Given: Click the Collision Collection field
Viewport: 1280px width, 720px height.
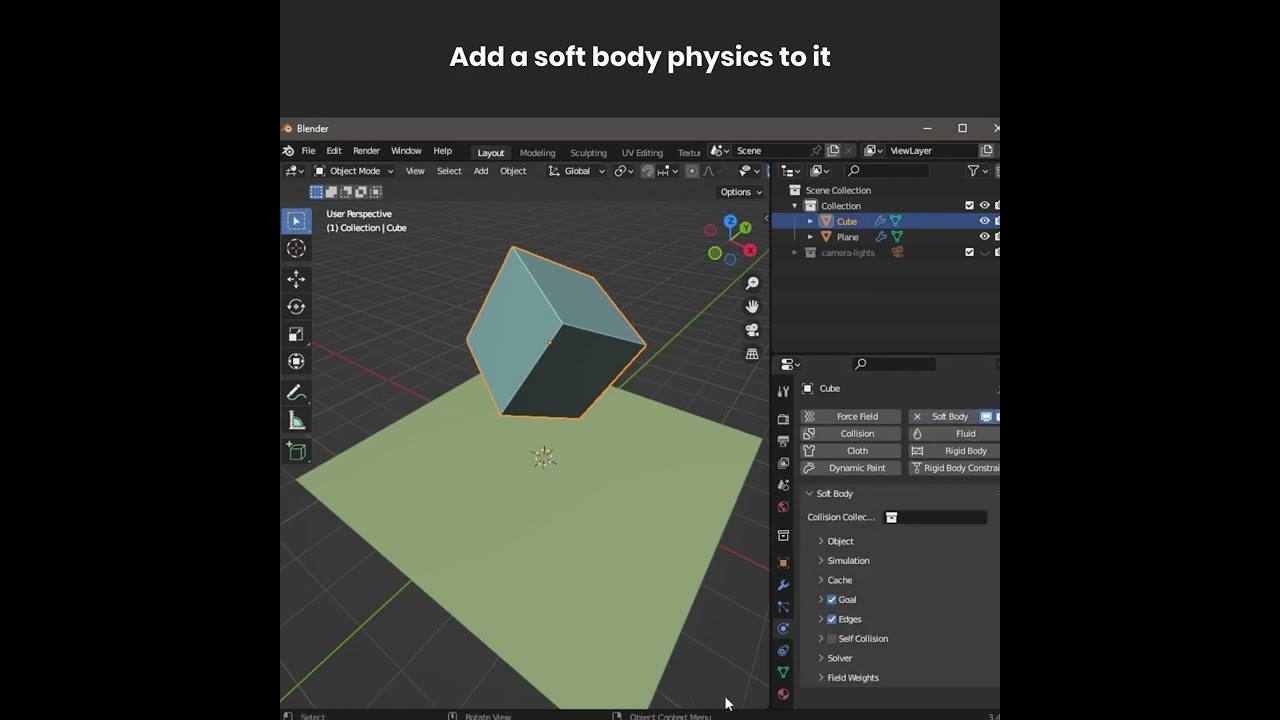Looking at the screenshot, I should (x=935, y=517).
